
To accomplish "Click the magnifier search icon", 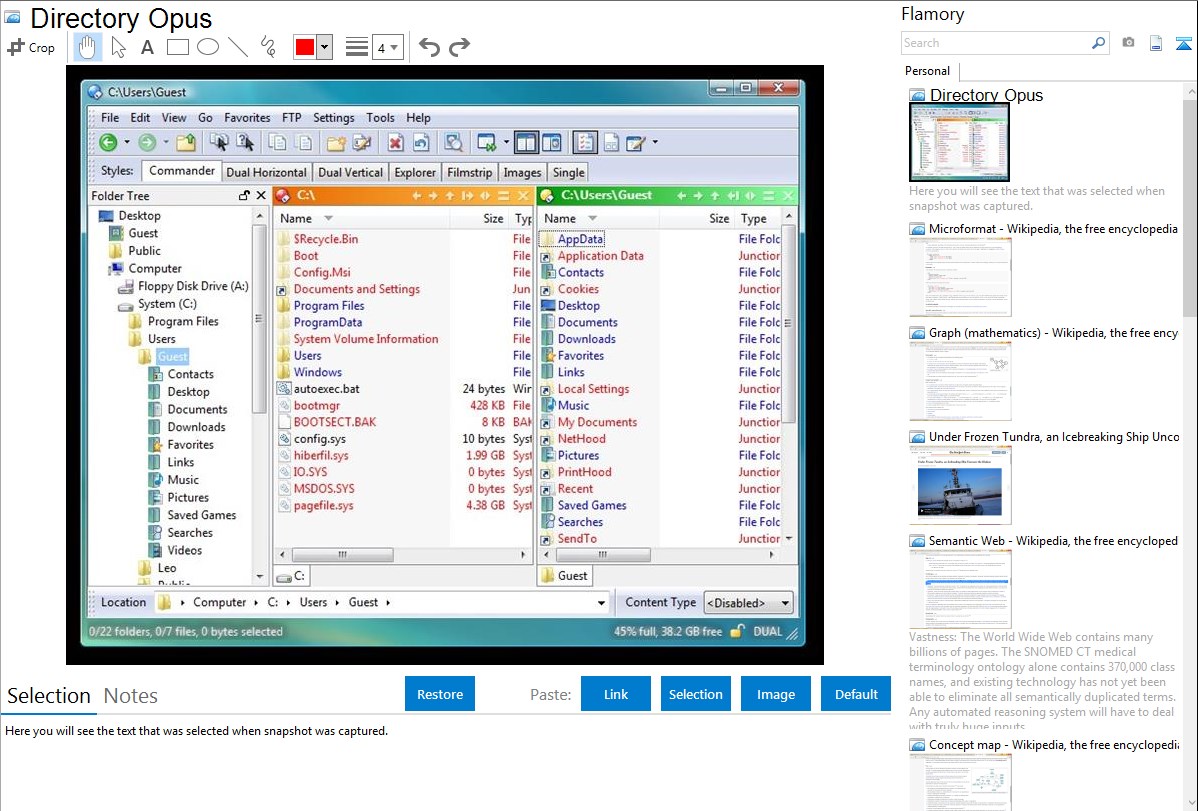I will point(1098,43).
